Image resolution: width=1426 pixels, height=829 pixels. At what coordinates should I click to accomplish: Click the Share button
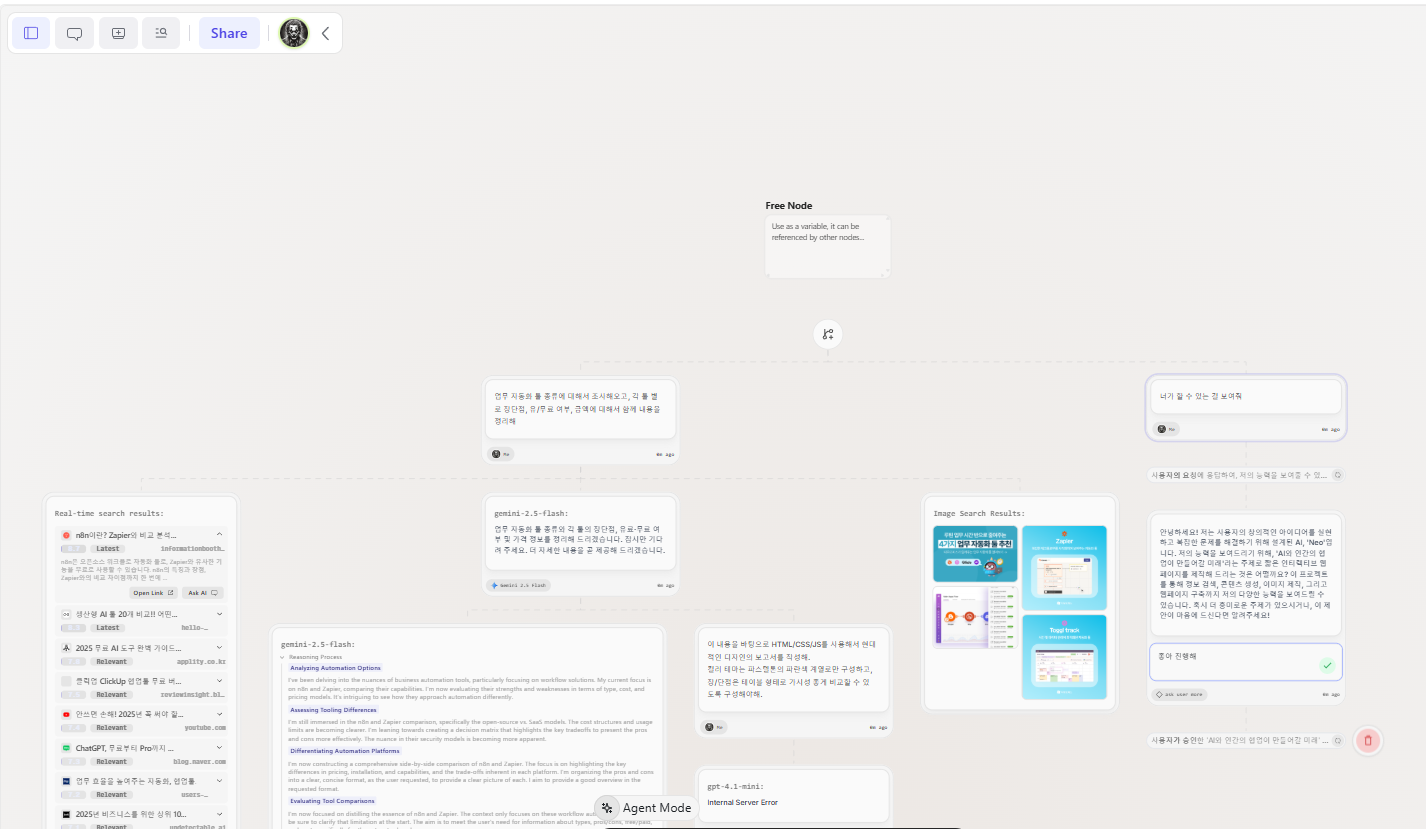[229, 33]
